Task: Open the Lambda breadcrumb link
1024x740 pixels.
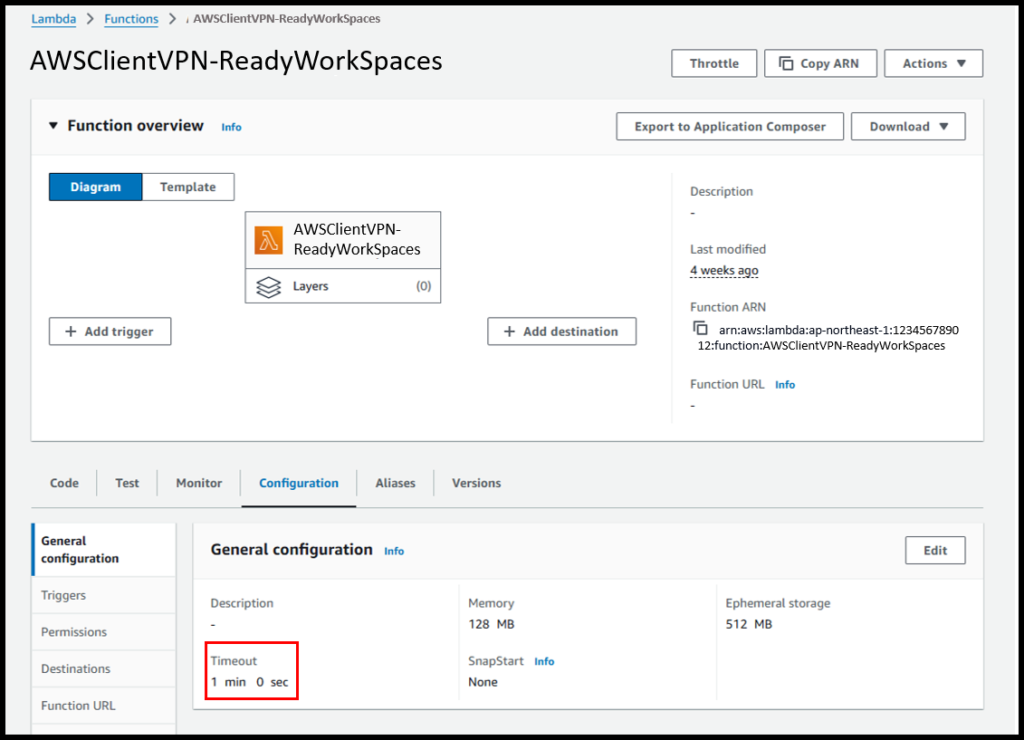Action: [53, 19]
